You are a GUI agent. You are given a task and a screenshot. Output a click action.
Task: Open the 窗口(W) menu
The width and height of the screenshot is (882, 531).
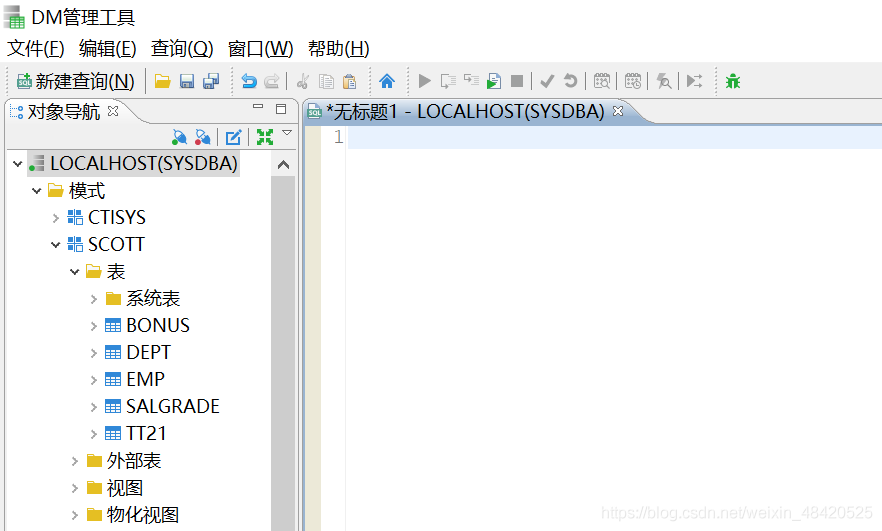(x=260, y=49)
